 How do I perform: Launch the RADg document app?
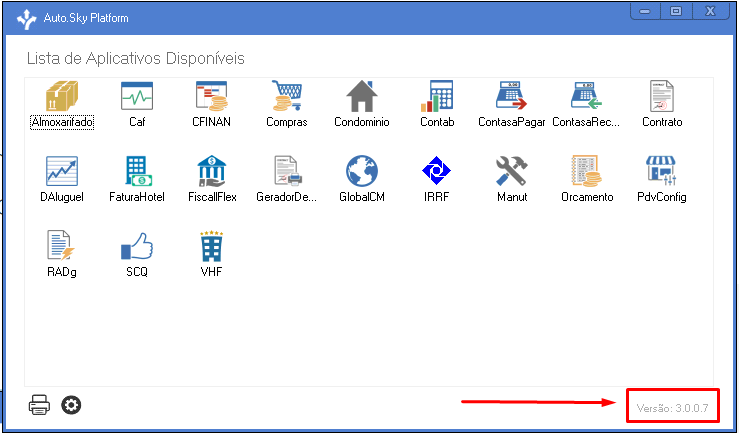62,245
